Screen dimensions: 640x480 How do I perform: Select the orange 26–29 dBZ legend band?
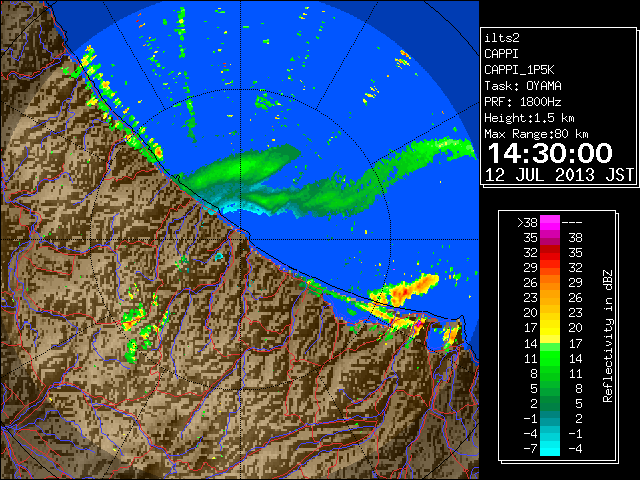(550, 282)
